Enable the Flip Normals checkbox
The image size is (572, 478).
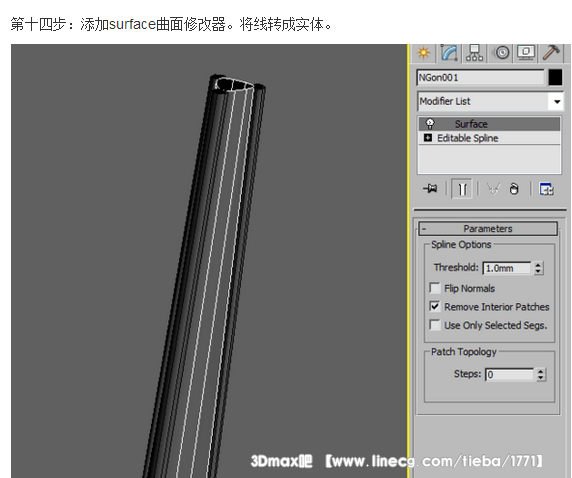coord(435,288)
